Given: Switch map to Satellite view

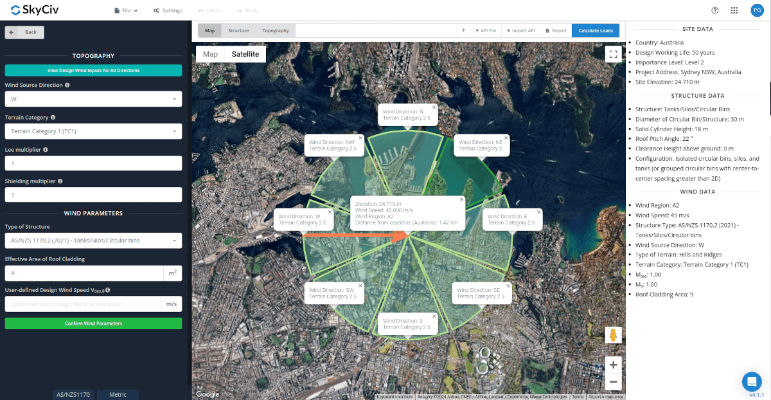Looking at the screenshot, I should 247,54.
